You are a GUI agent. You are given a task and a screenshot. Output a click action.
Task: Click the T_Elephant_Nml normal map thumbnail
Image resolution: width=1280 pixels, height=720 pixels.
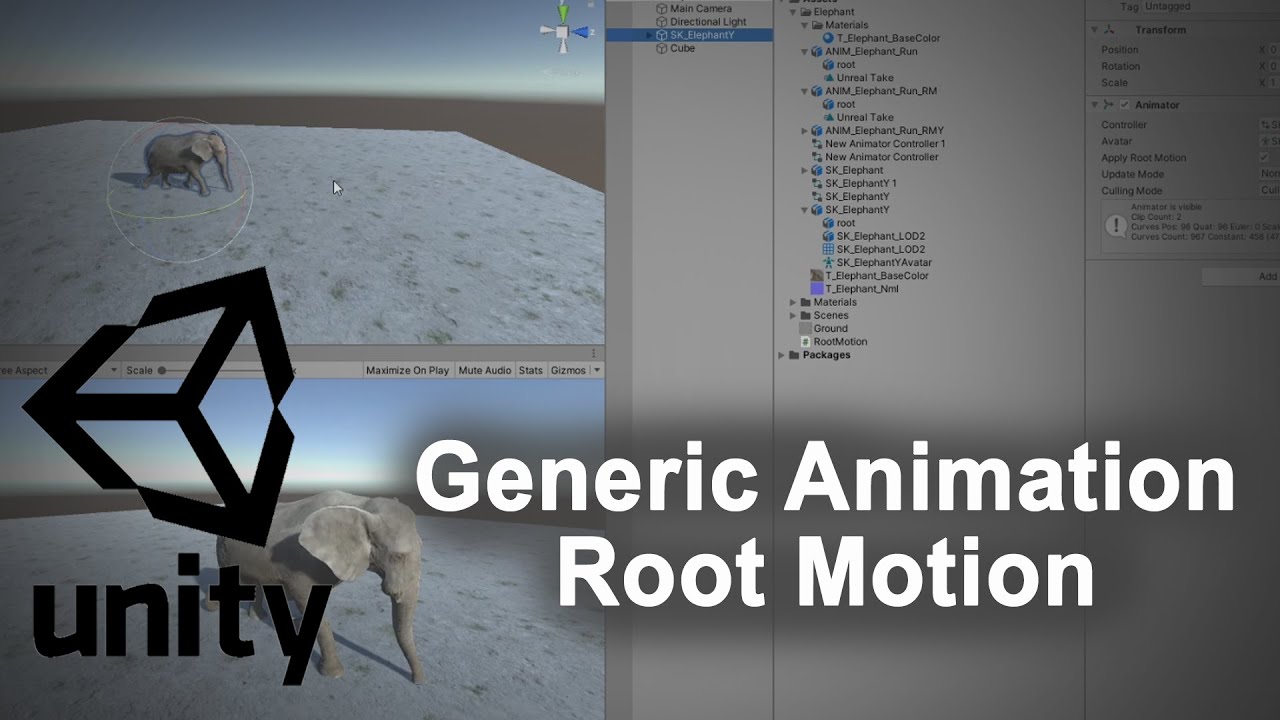(816, 289)
